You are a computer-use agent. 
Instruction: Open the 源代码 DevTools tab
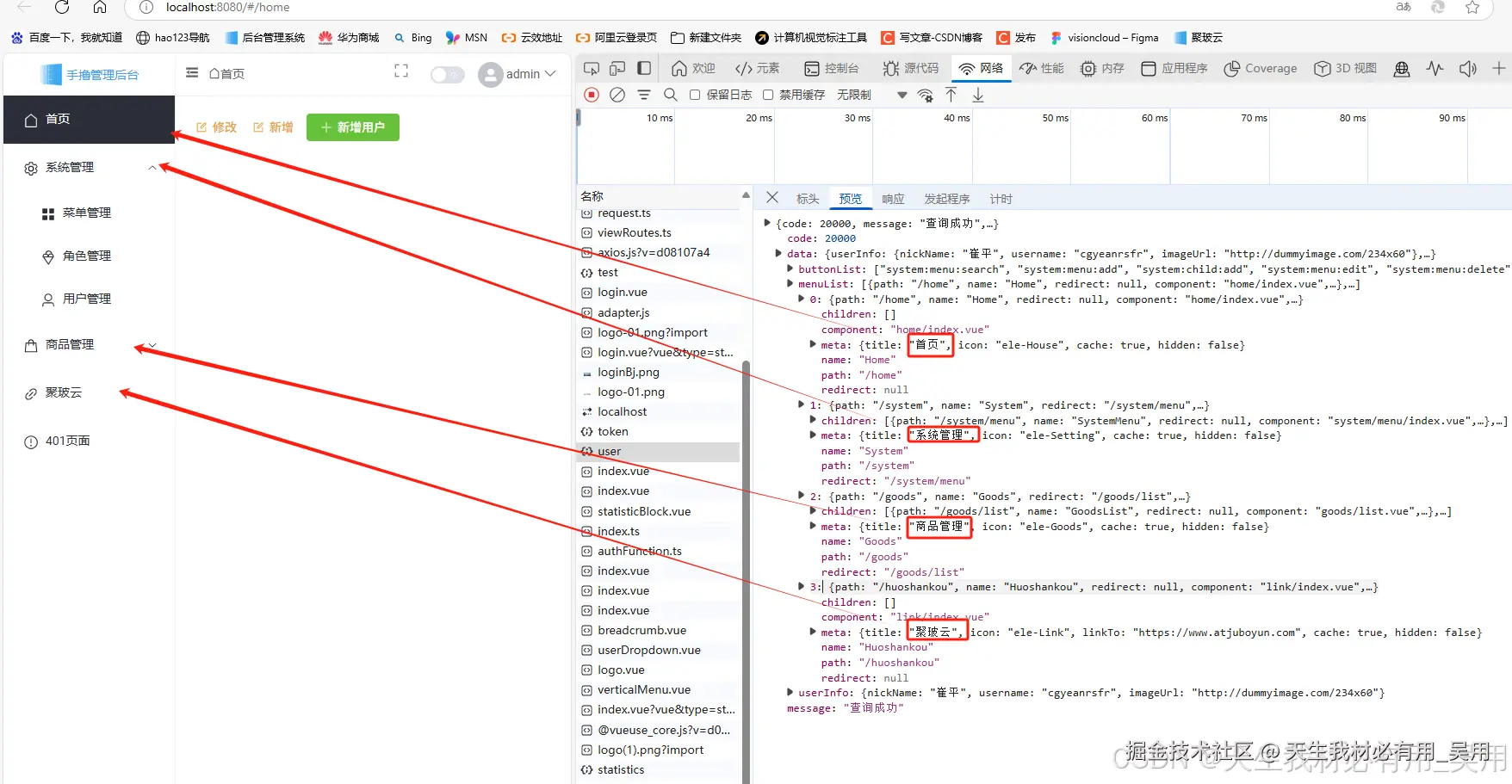point(911,68)
